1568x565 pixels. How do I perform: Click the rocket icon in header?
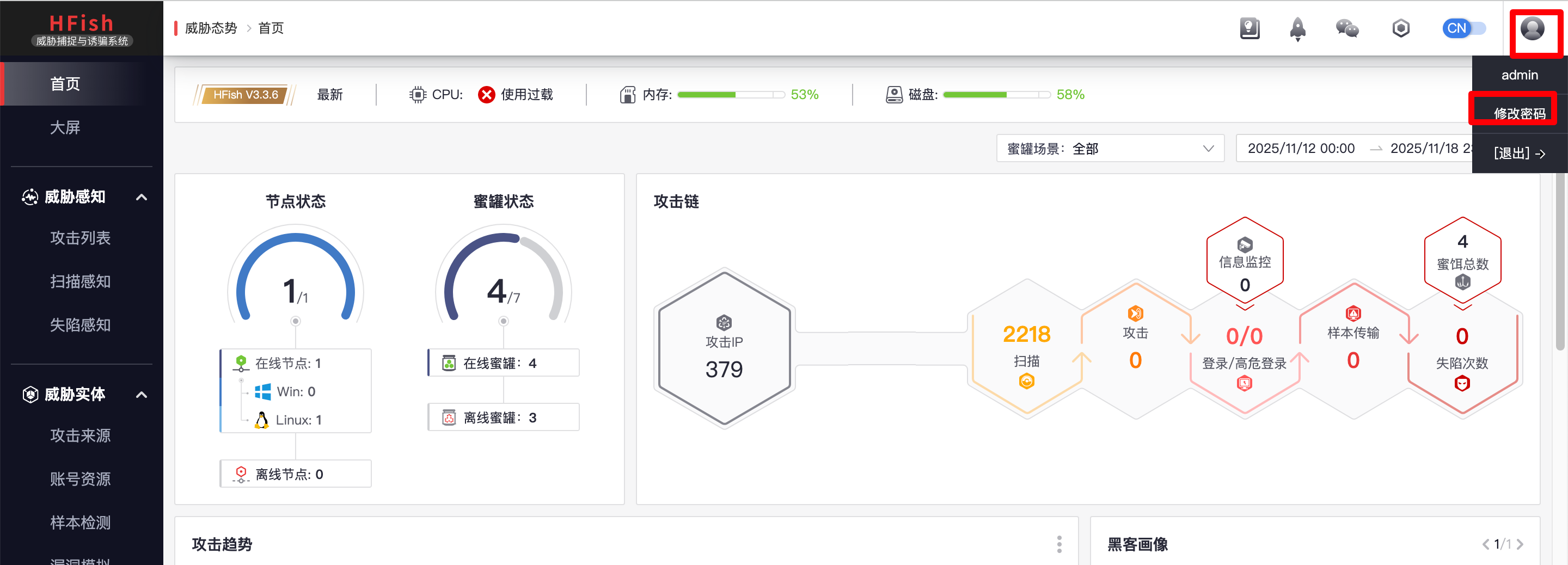[1297, 29]
